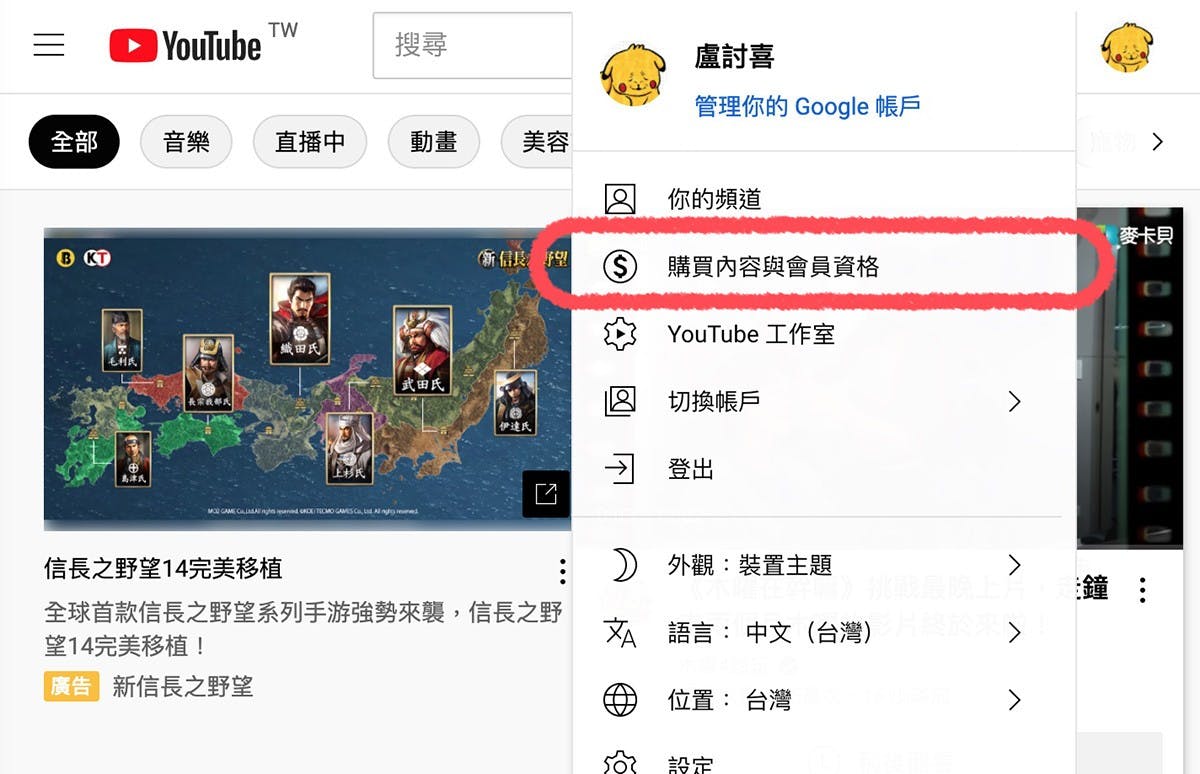
Task: Click the 搜尋 search input field
Action: pyautogui.click(x=472, y=45)
